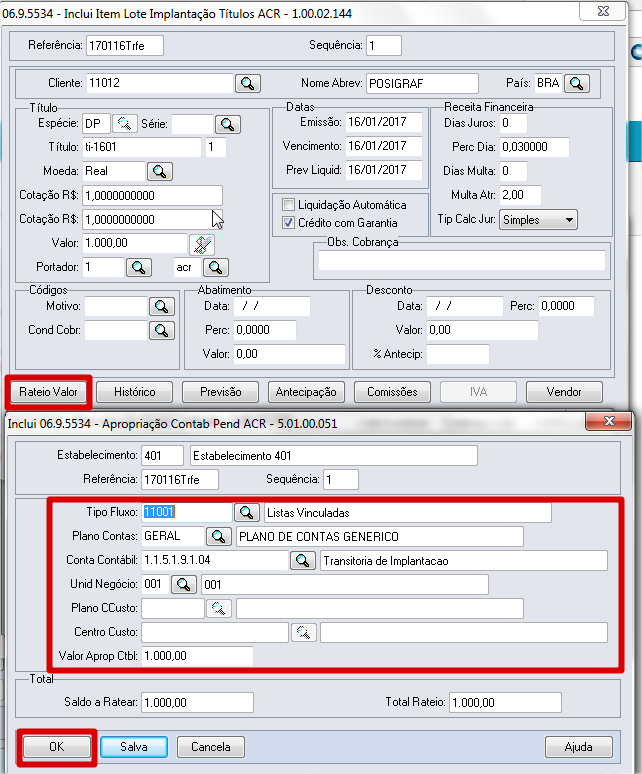Click the Perc Dia field 0,030000
Image resolution: width=642 pixels, height=774 pixels.
(534, 147)
